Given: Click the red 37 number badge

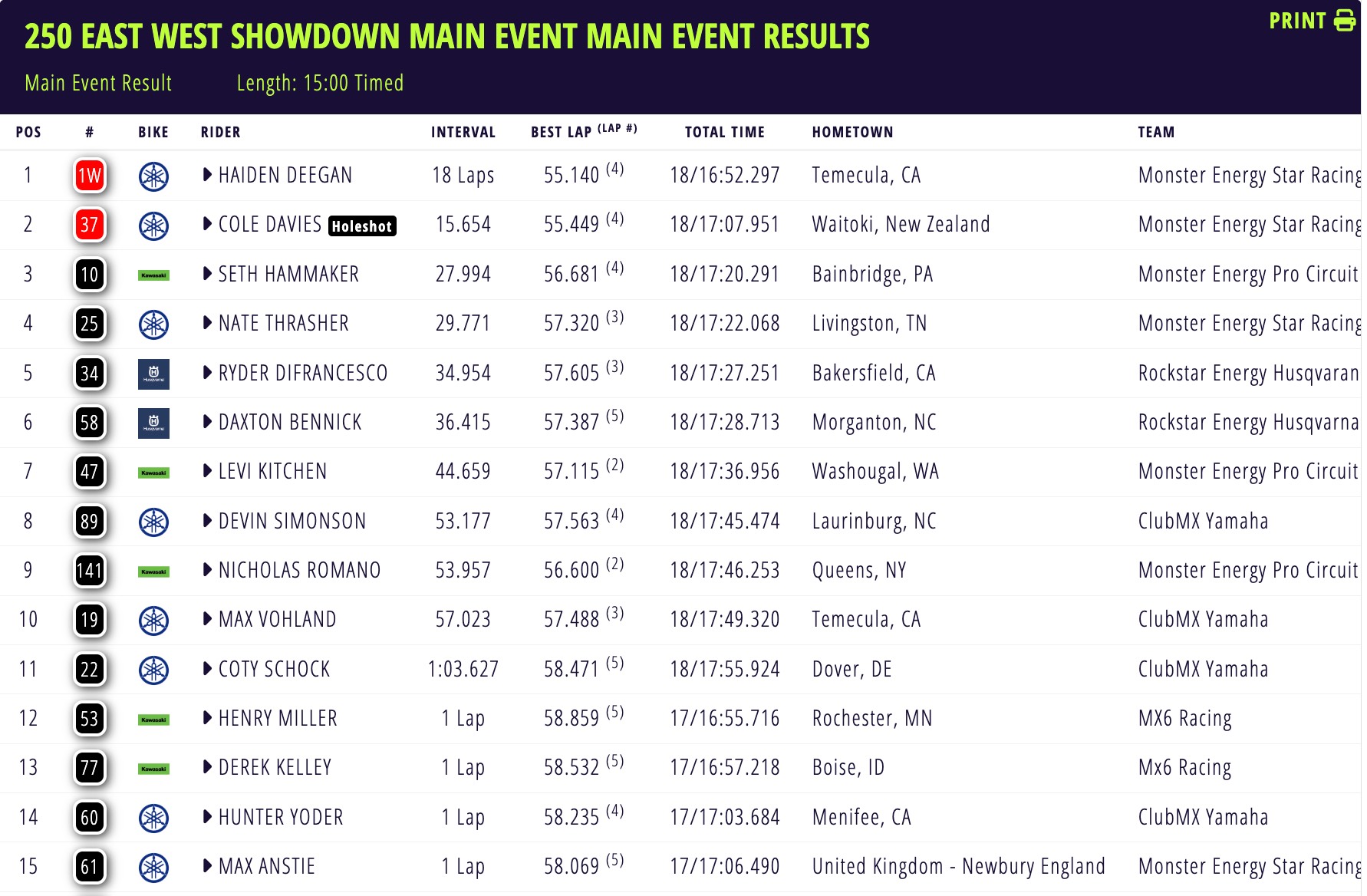Looking at the screenshot, I should [89, 226].
